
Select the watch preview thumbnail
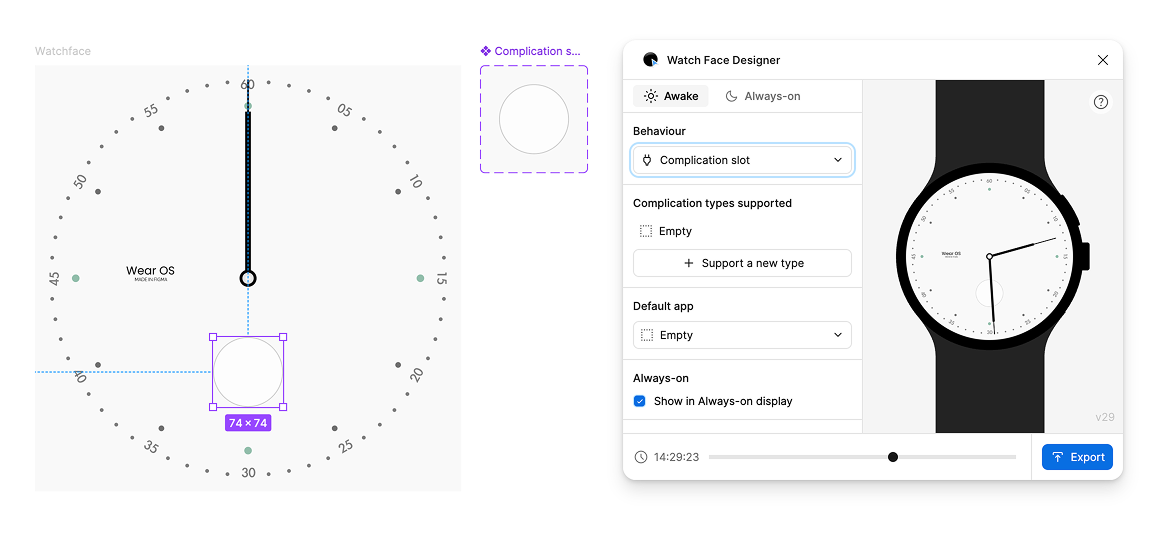tap(989, 257)
